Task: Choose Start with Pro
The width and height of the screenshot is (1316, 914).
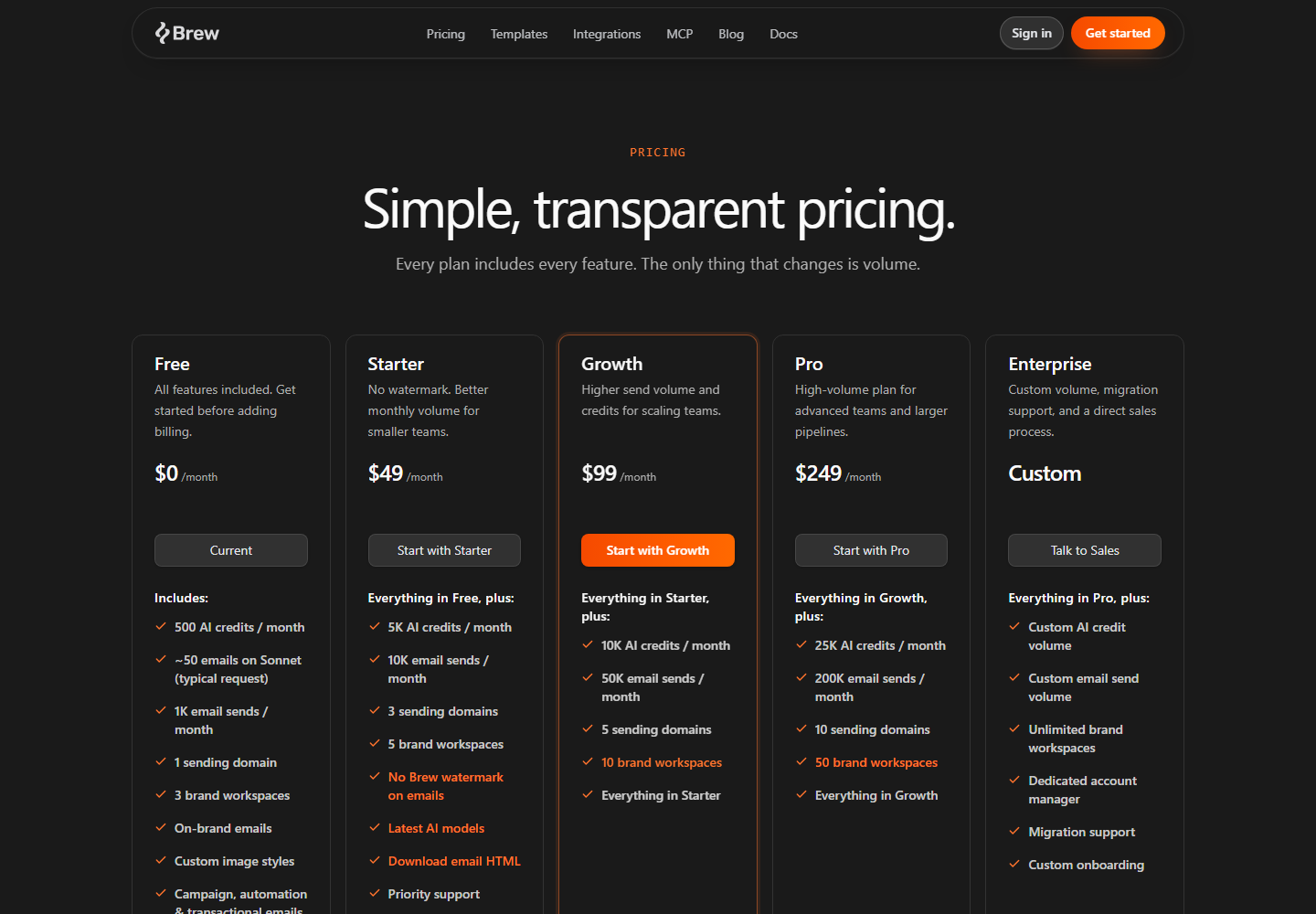Action: (871, 550)
